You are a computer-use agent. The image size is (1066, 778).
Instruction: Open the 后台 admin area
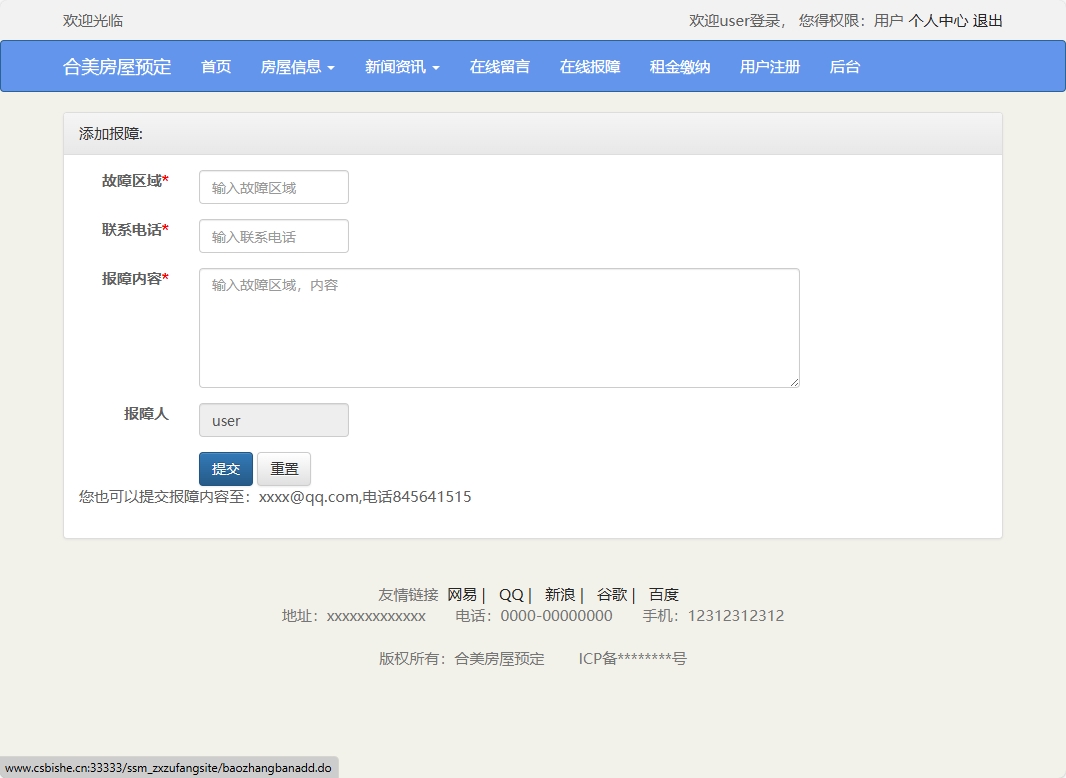(x=845, y=66)
